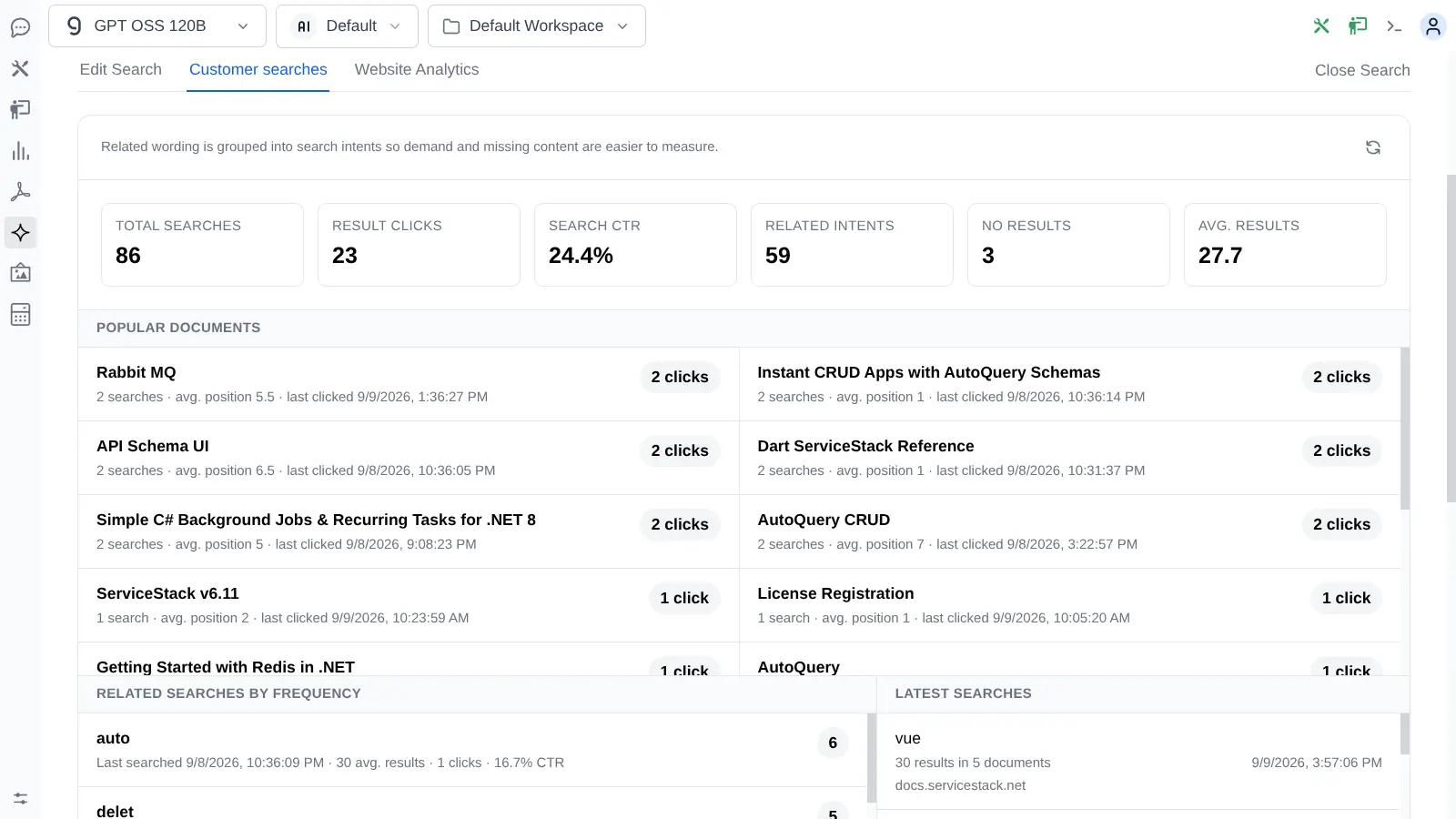
Task: Open the bar chart analytics icon
Action: [20, 151]
